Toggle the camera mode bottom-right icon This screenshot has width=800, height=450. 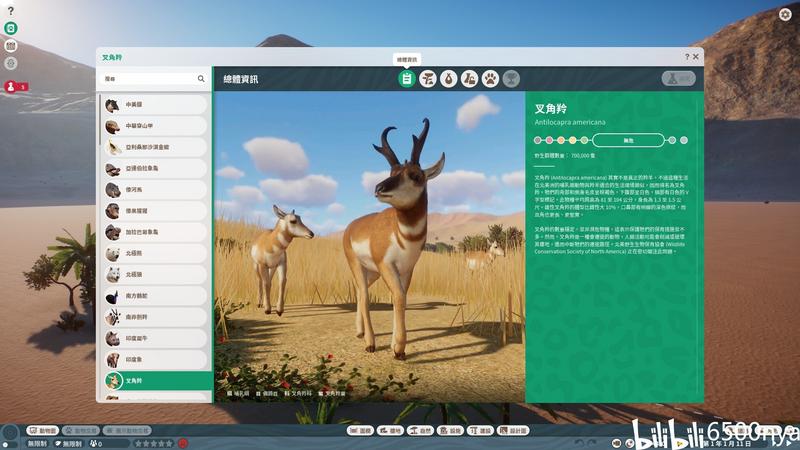(617, 443)
